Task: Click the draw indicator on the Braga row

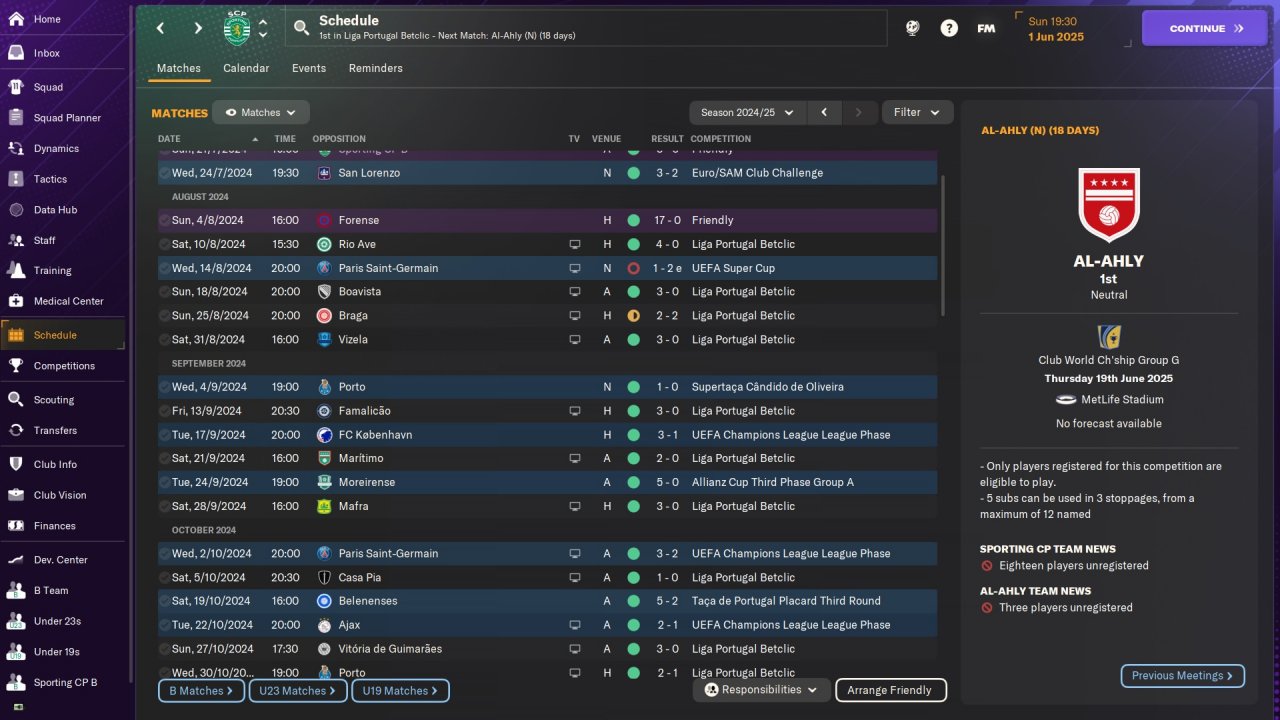Action: (633, 316)
